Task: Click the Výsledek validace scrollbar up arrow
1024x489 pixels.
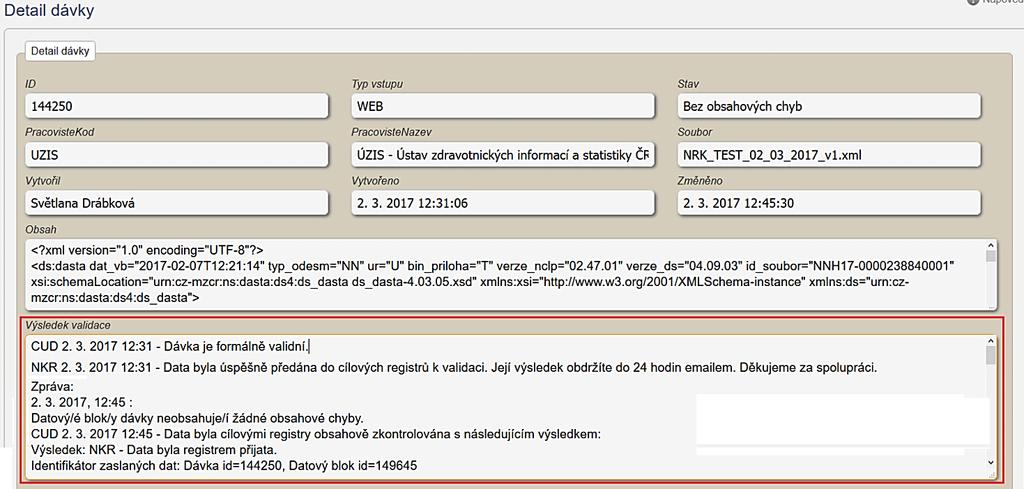Action: tap(991, 341)
